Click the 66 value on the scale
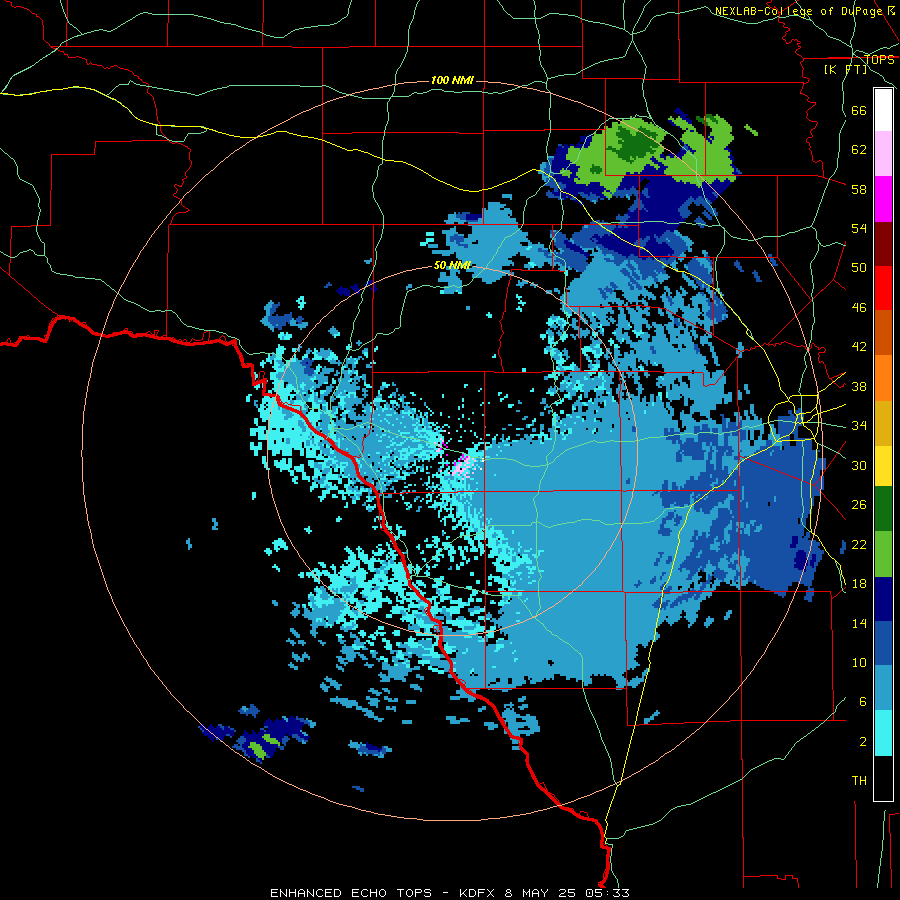The width and height of the screenshot is (900, 900). [859, 110]
